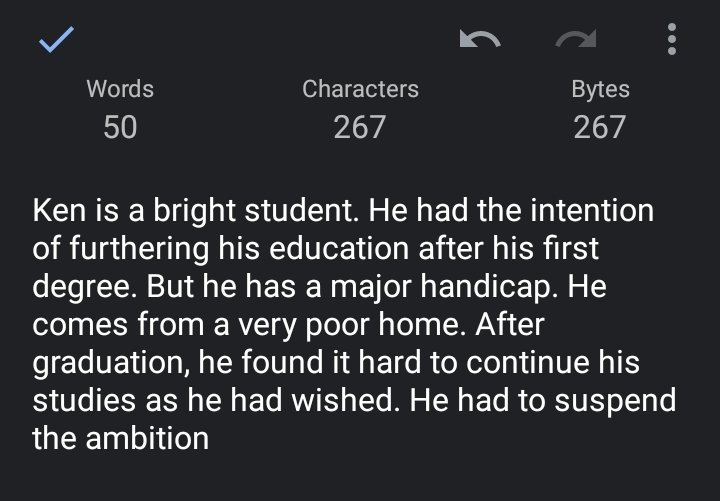Undo the last edit
This screenshot has width=720, height=501.
[480, 39]
